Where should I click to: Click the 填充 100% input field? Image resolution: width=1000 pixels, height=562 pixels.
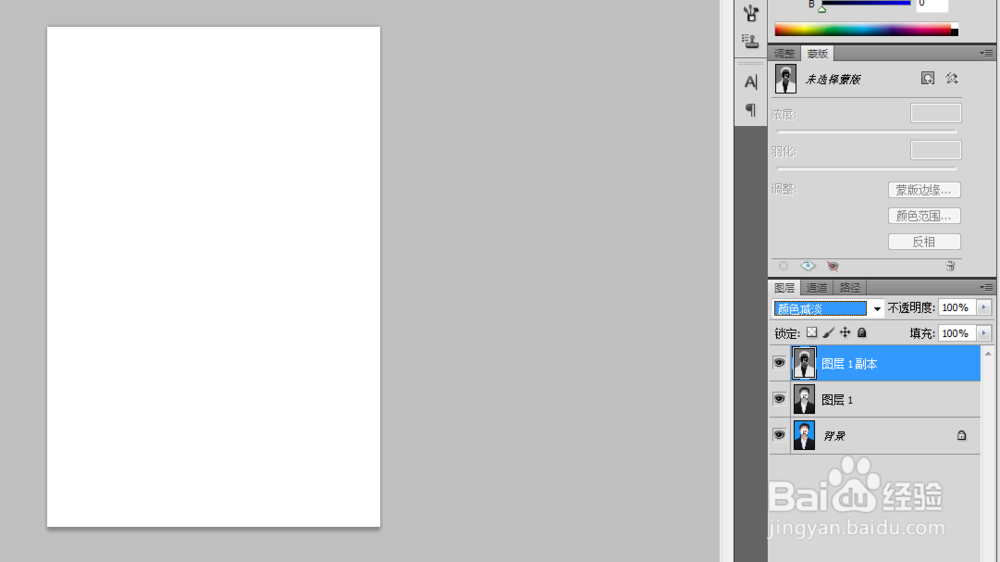pyautogui.click(x=957, y=333)
